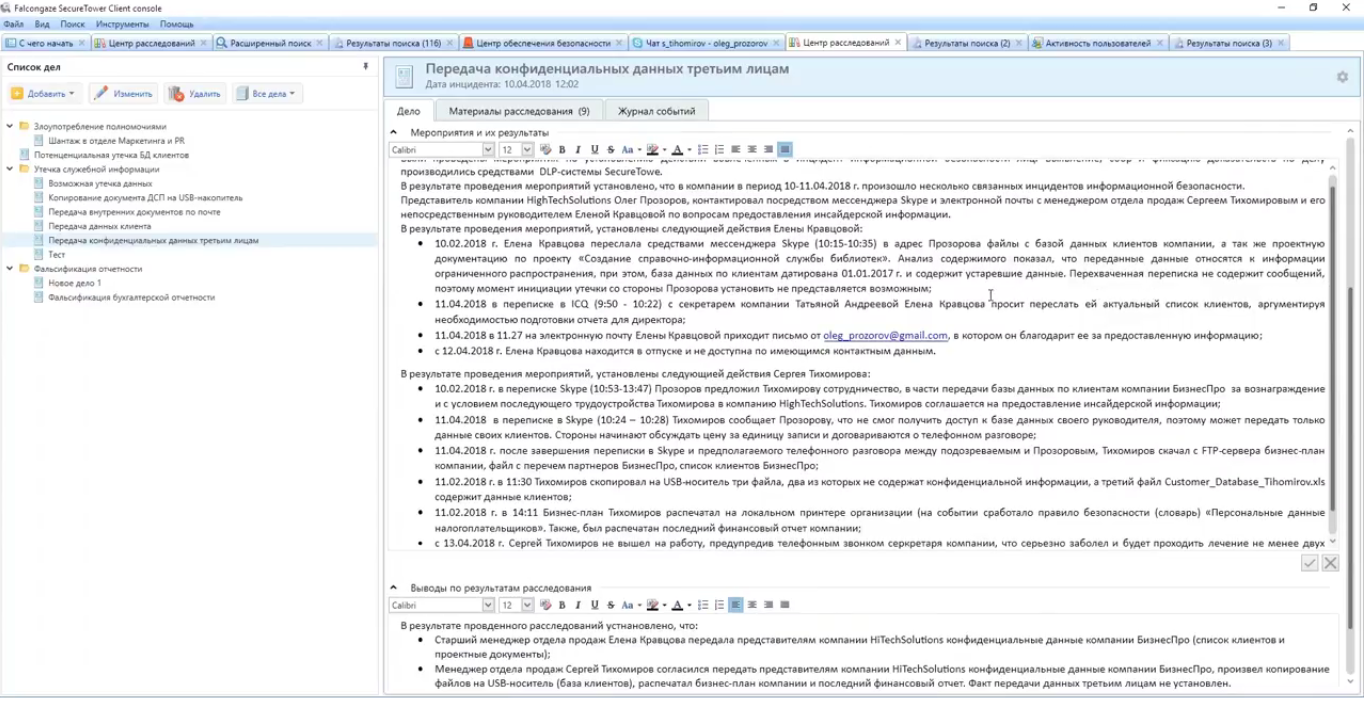Click the case document icon in header
The height and width of the screenshot is (702, 1366).
pos(403,77)
